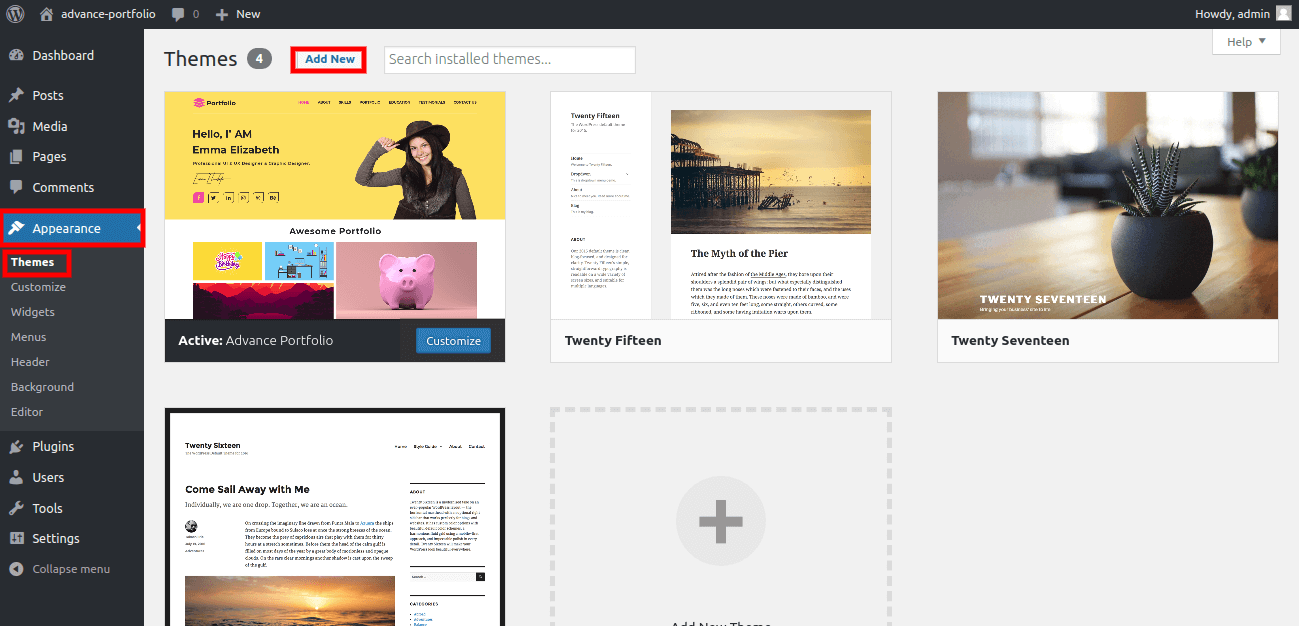Click the themes count badge 4
Screen dimensions: 1299x626
click(259, 59)
